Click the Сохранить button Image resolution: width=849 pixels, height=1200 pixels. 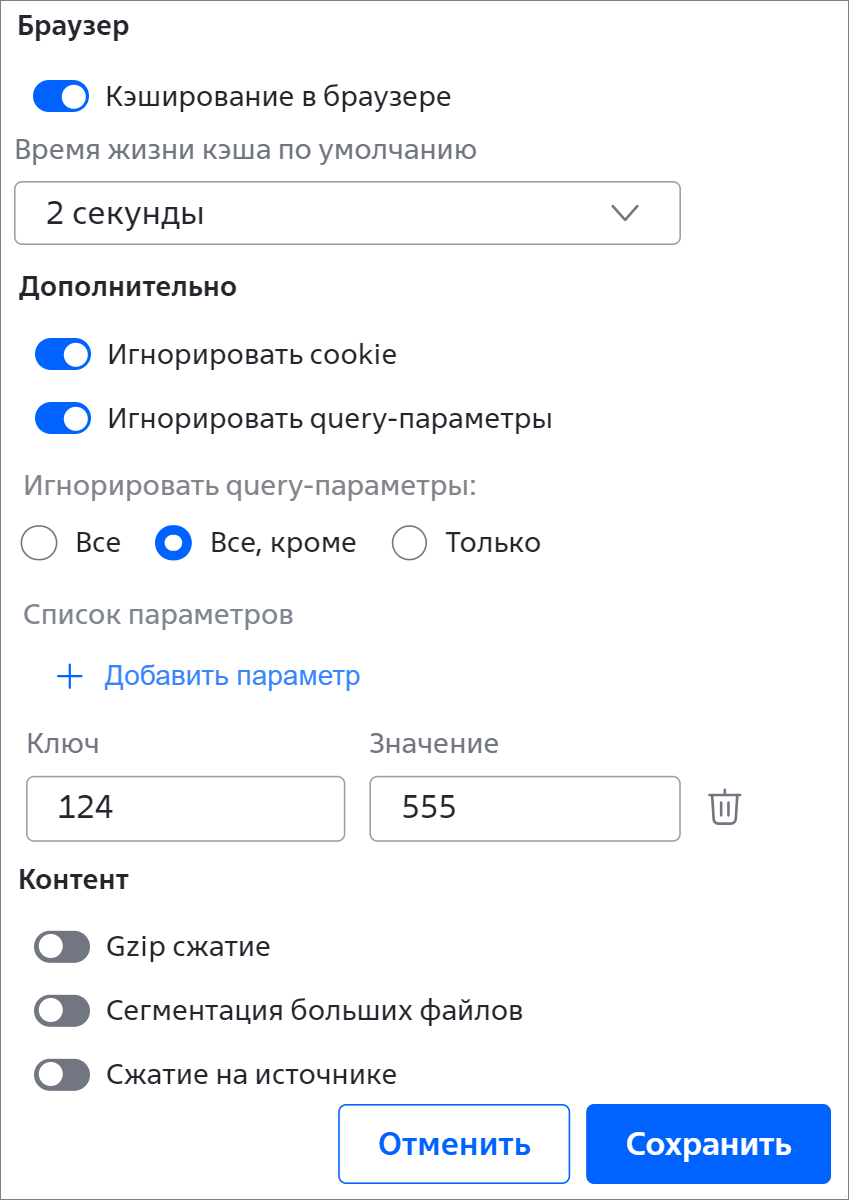pos(708,1144)
